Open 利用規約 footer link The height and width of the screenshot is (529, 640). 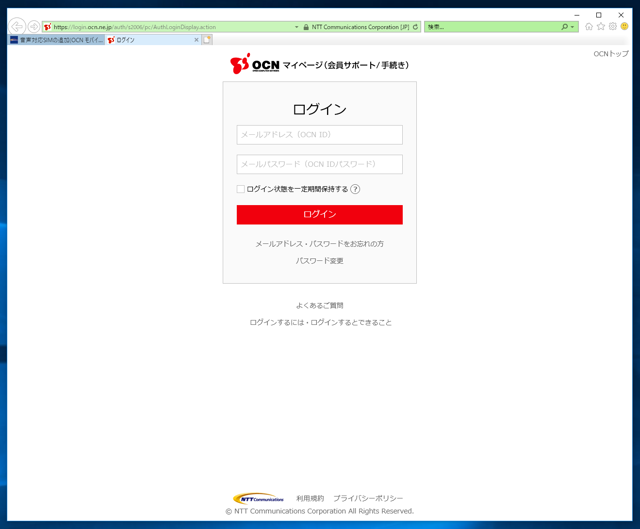[x=310, y=498]
